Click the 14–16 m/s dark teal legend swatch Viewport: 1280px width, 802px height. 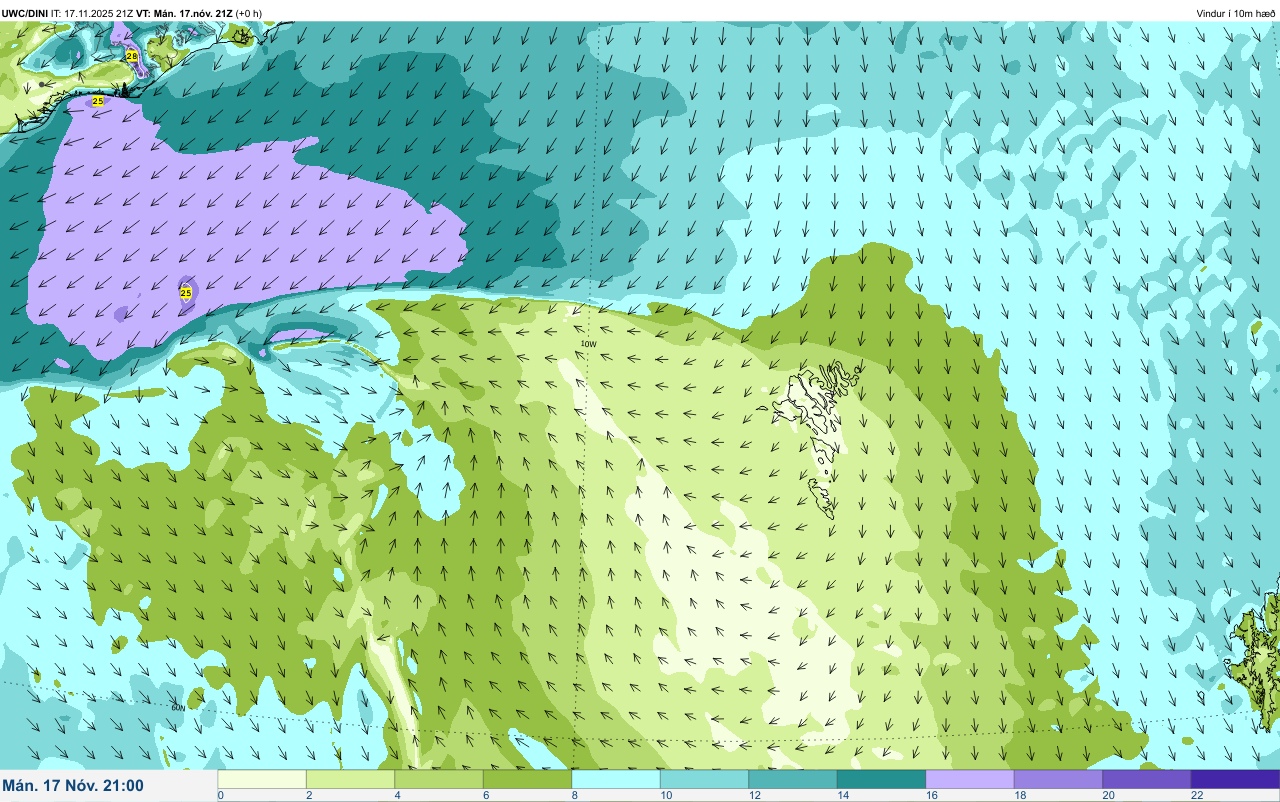pyautogui.click(x=881, y=779)
